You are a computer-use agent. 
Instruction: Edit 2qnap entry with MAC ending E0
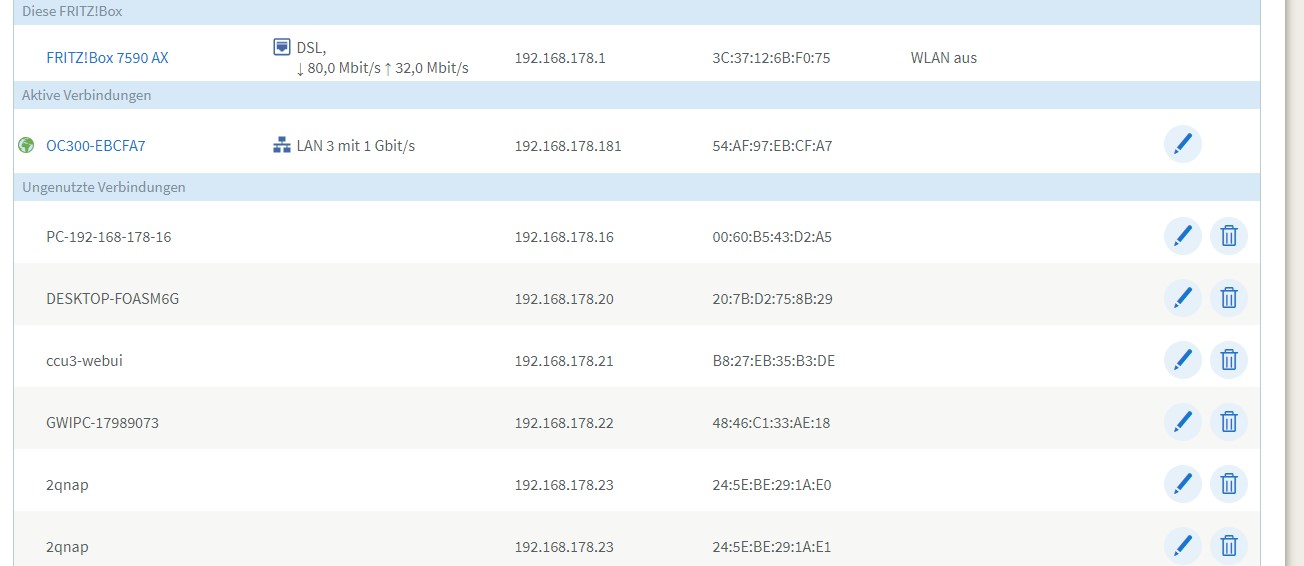click(1183, 484)
